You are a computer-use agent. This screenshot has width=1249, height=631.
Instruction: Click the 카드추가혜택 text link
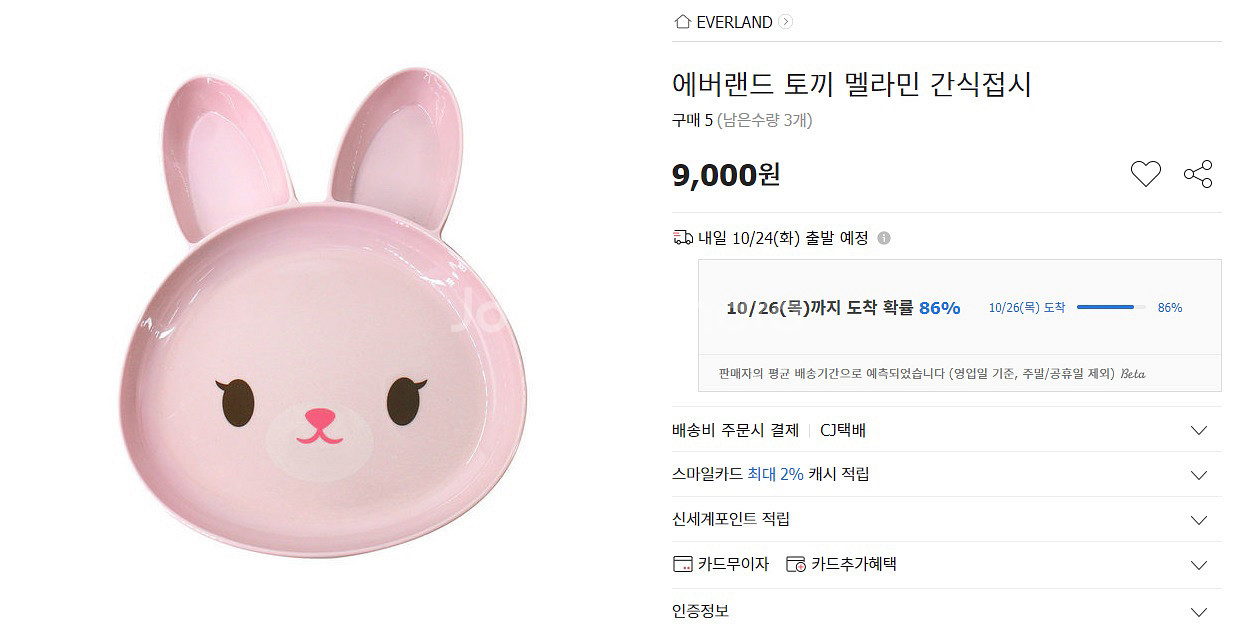853,564
